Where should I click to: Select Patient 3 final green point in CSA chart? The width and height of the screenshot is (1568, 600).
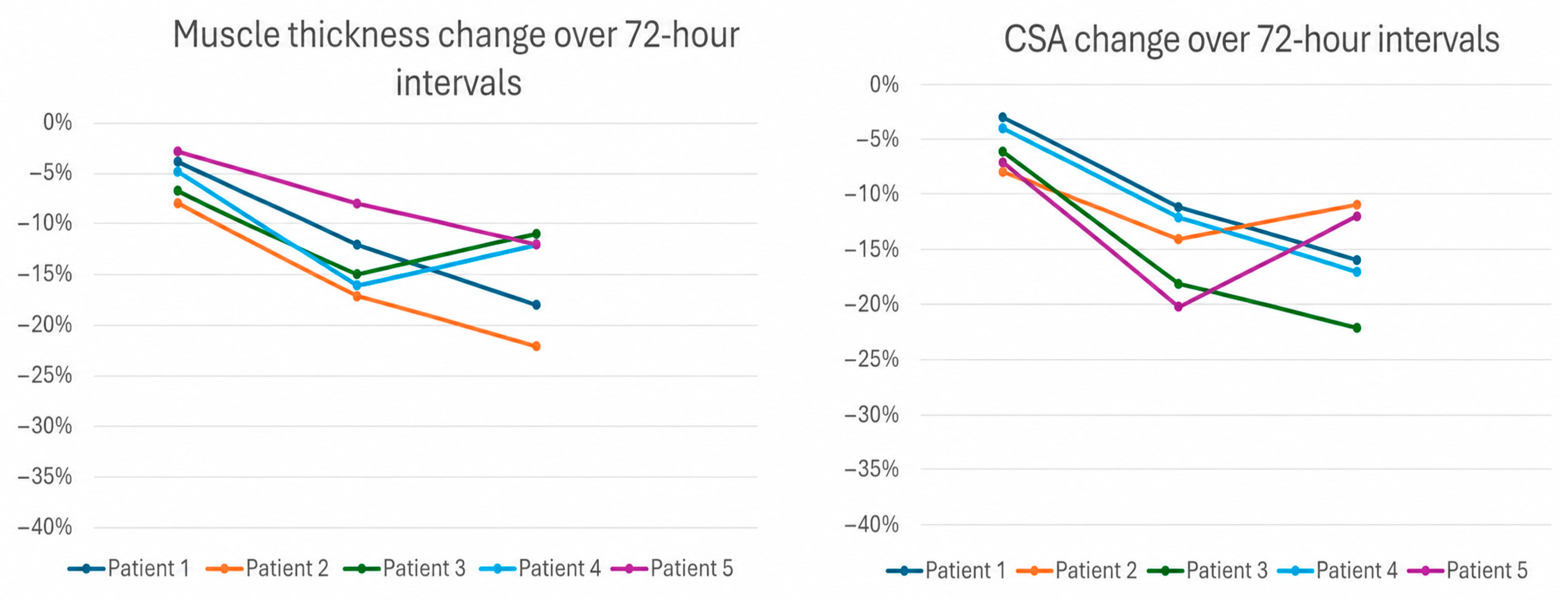pyautogui.click(x=1357, y=328)
